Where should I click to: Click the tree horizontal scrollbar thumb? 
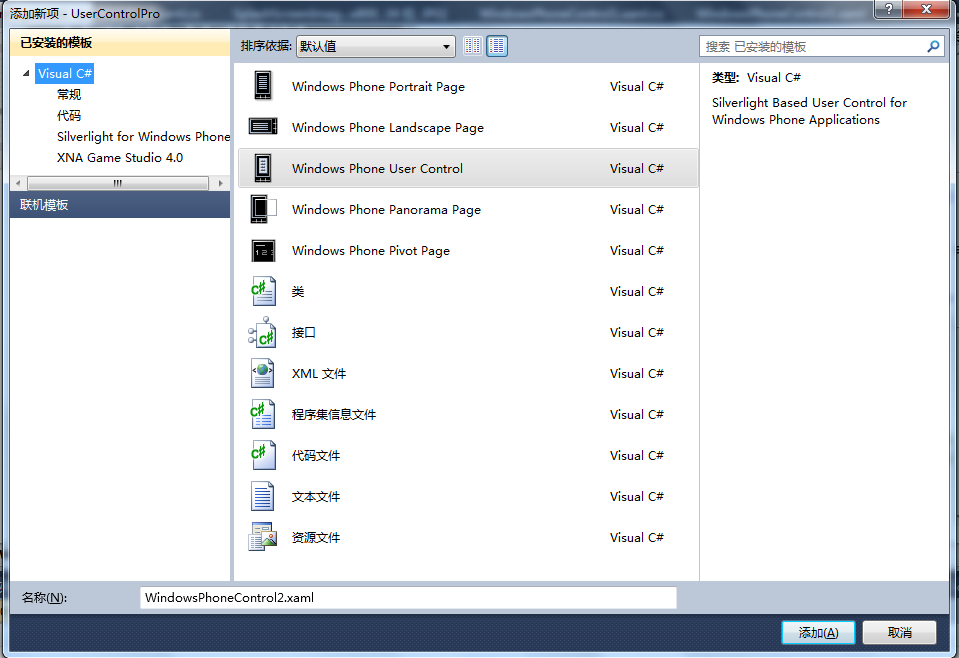117,183
